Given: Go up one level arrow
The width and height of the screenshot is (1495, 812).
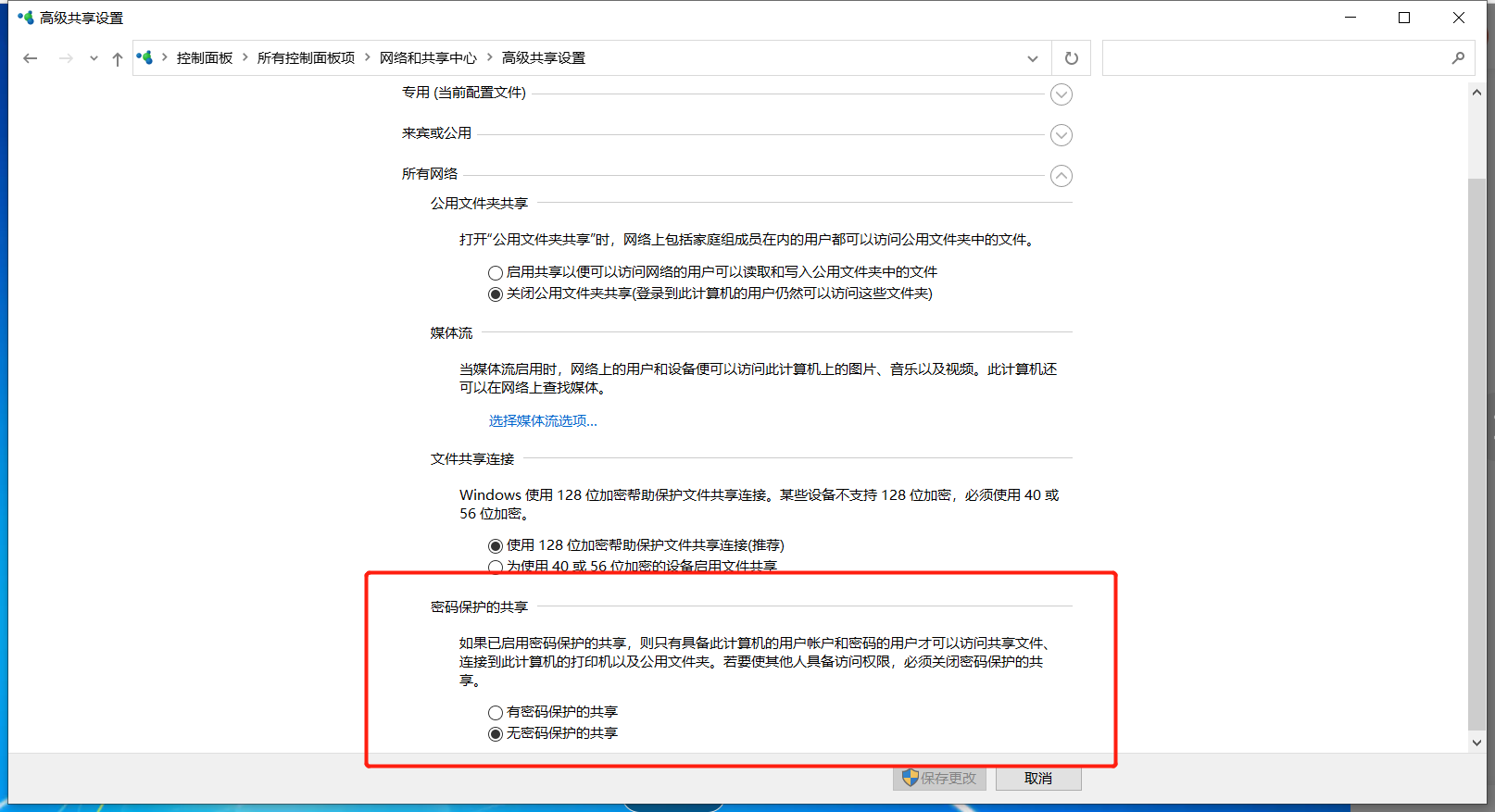Looking at the screenshot, I should tap(118, 58).
